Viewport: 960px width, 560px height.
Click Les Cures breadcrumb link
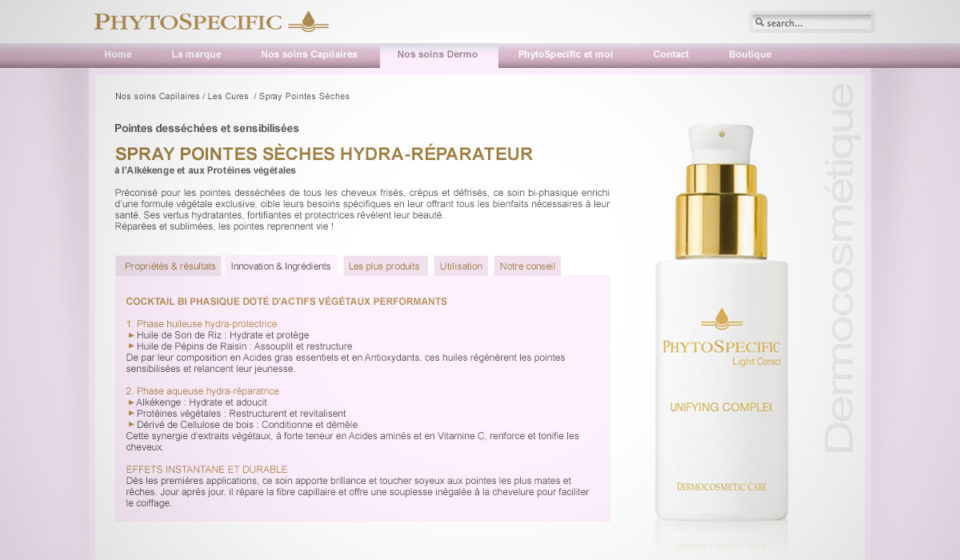click(x=228, y=96)
